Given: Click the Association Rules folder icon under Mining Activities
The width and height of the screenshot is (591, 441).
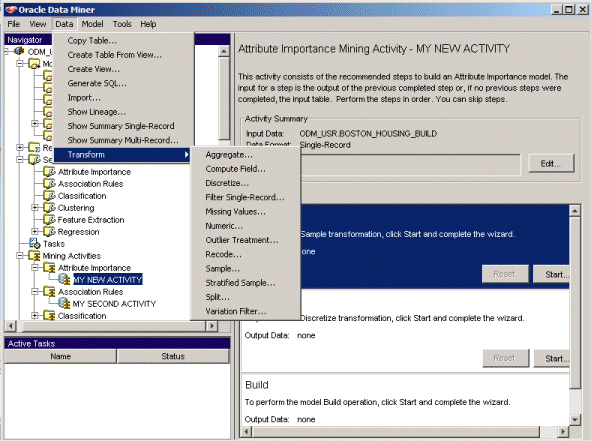Looking at the screenshot, I should (49, 292).
